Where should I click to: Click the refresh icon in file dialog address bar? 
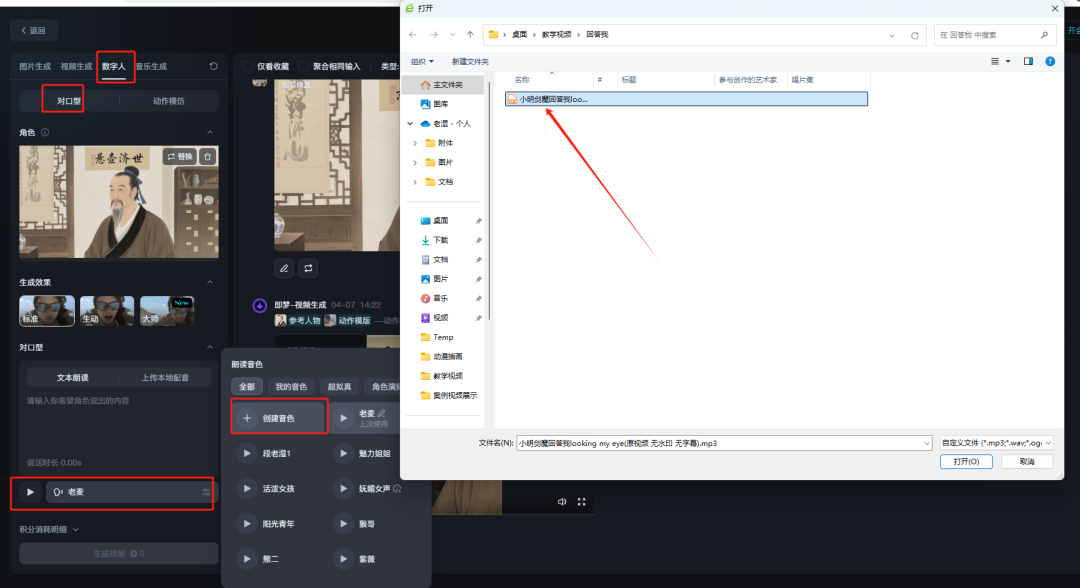point(914,35)
